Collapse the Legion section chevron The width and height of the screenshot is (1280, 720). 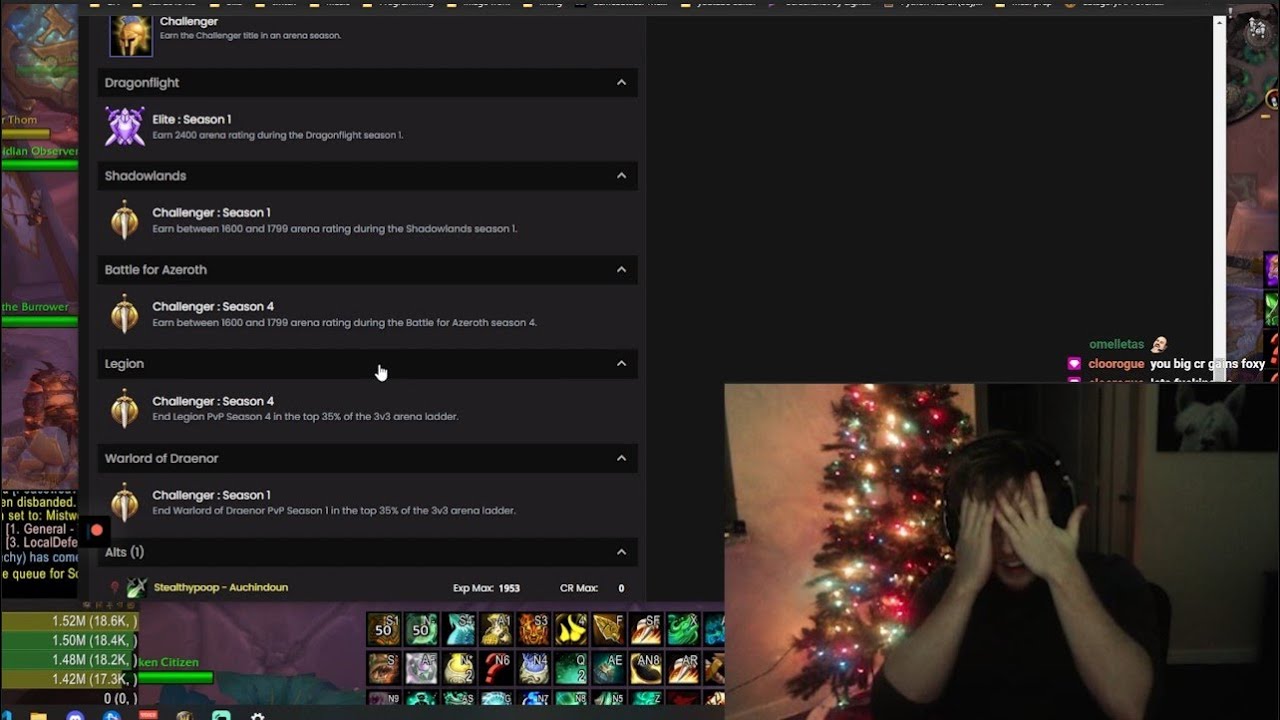coord(621,363)
